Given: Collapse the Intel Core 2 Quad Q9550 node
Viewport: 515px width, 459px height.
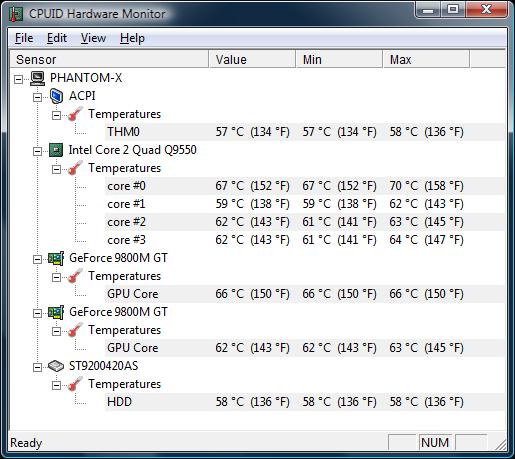Looking at the screenshot, I should point(37,151).
